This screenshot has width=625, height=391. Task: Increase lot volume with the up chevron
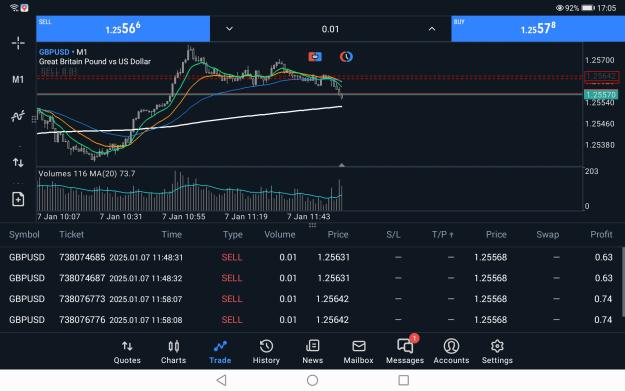[x=432, y=29]
